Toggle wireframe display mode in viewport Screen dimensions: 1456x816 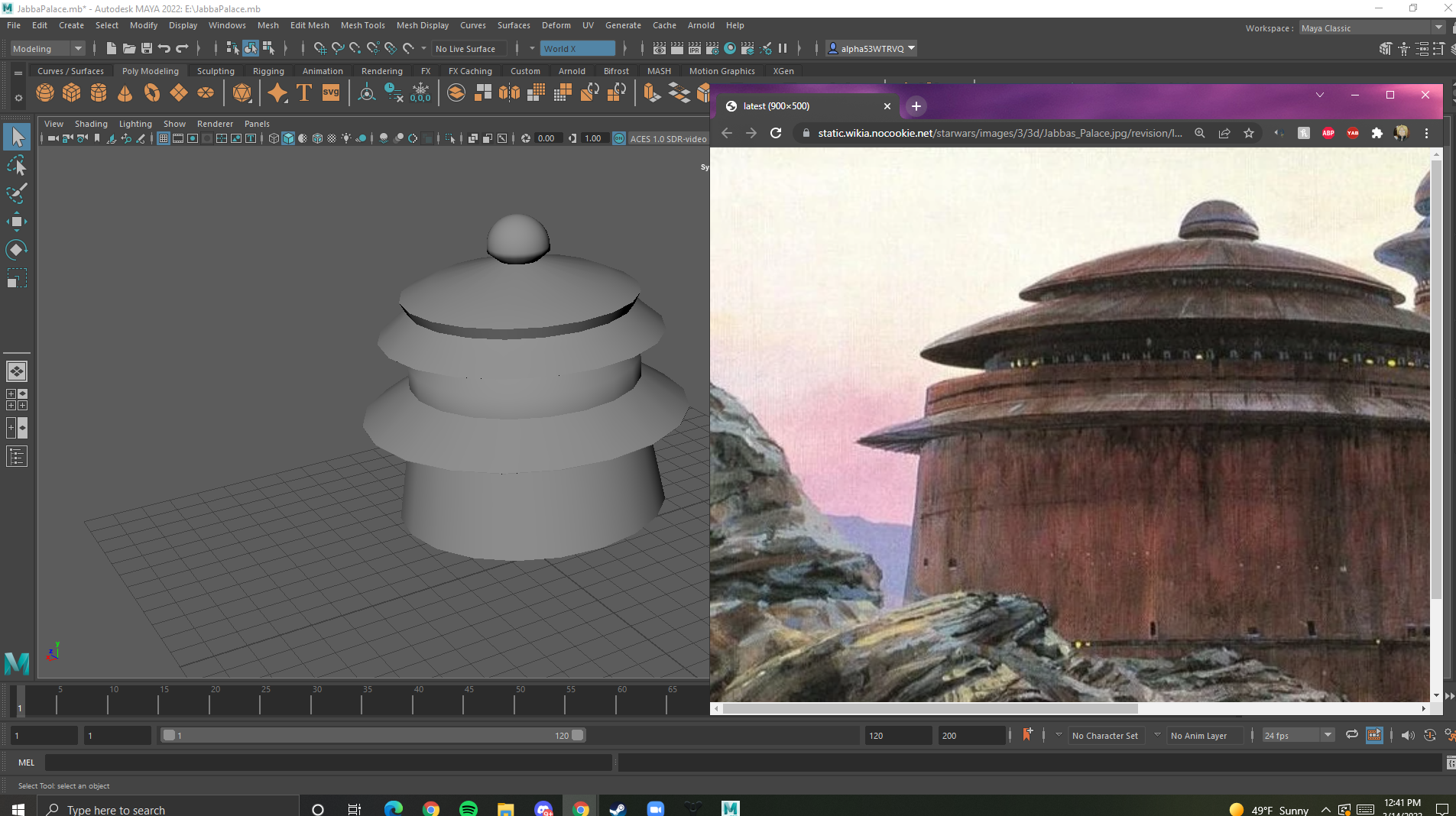tap(274, 138)
